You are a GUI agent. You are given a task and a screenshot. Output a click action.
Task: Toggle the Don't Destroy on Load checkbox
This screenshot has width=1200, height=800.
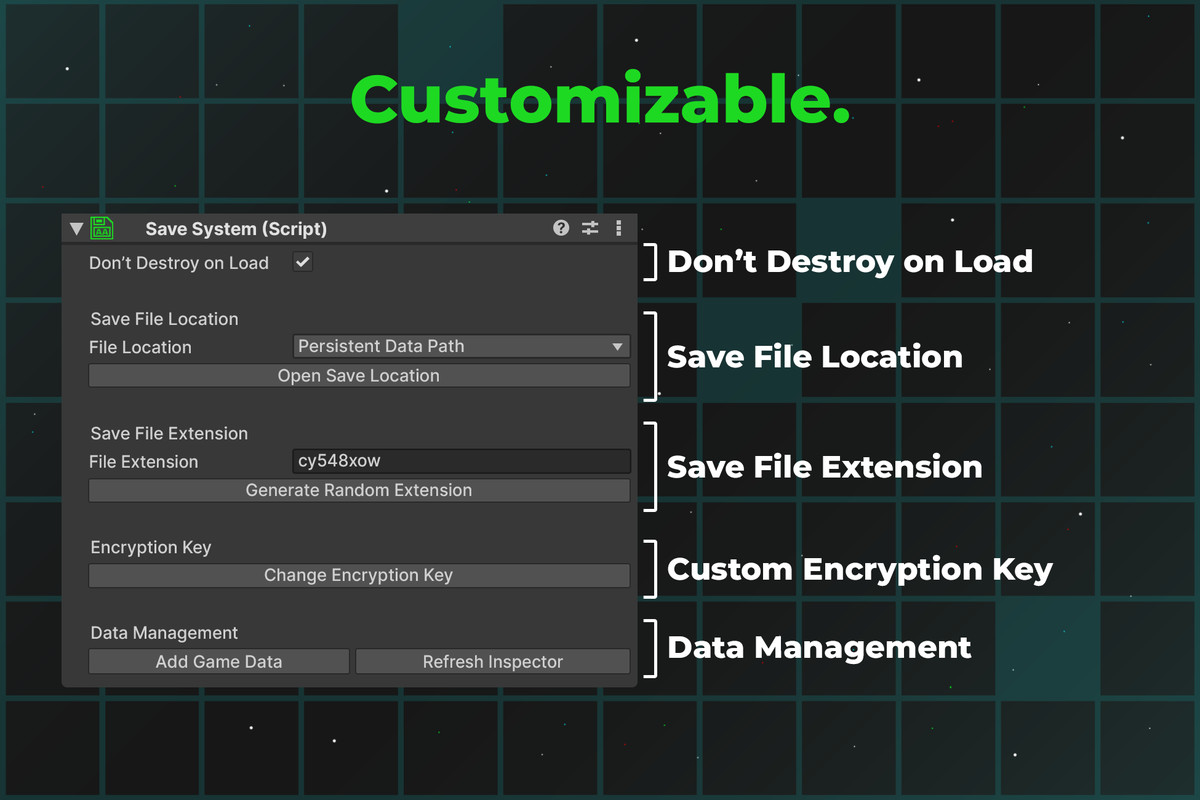(x=301, y=262)
